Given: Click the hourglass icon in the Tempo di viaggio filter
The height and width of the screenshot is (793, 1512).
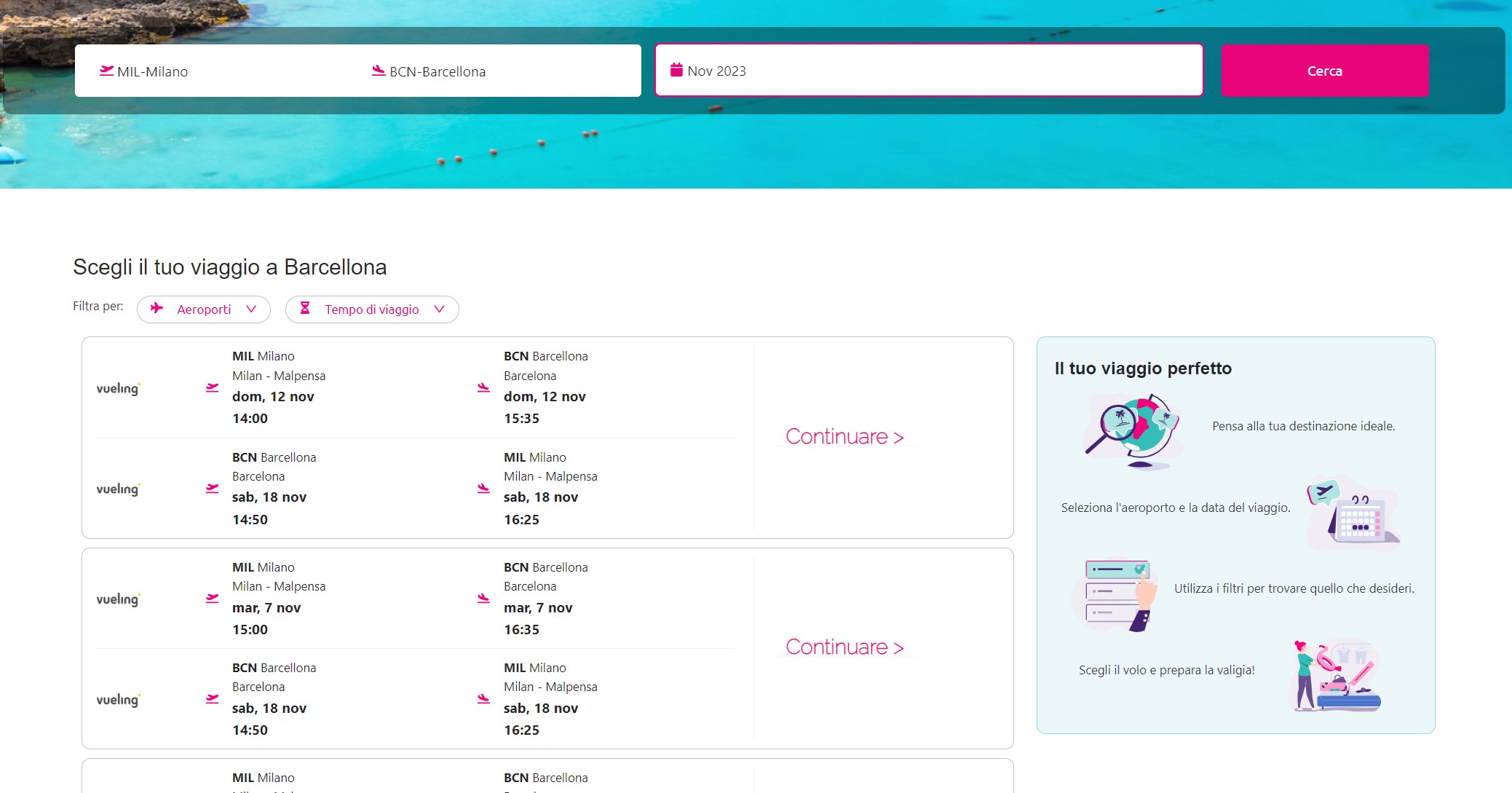Looking at the screenshot, I should [x=305, y=309].
